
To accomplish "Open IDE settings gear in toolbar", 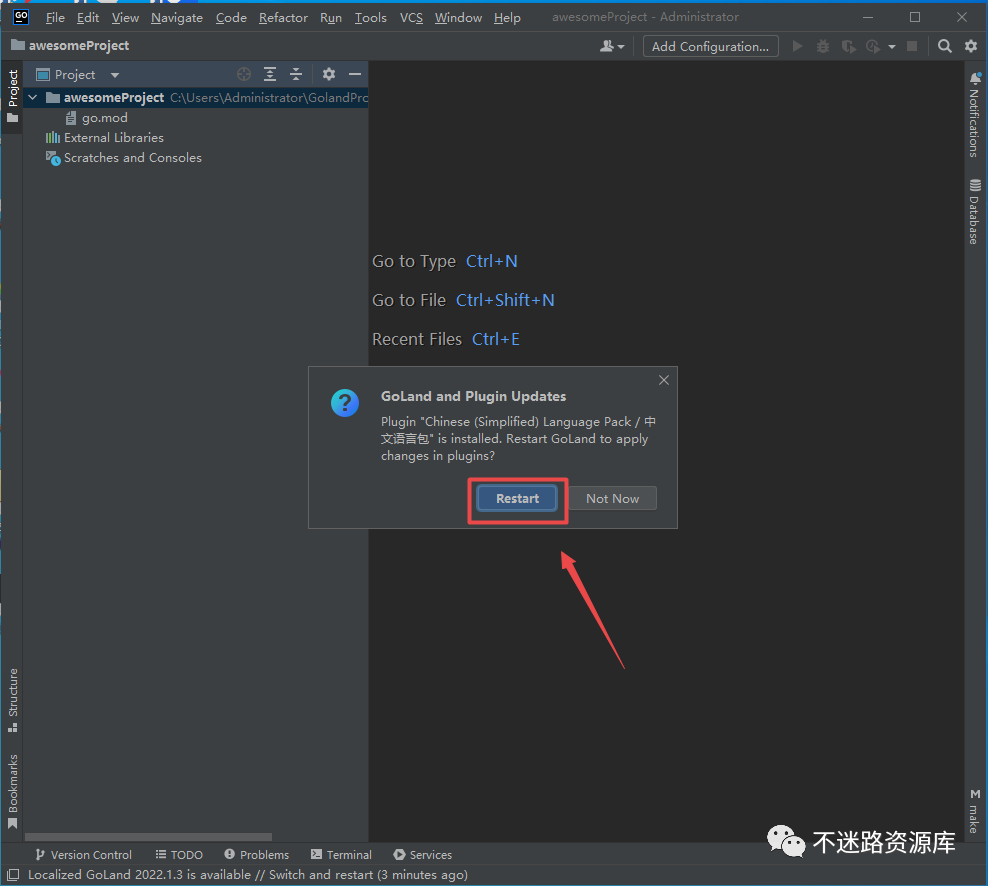I will [x=971, y=46].
